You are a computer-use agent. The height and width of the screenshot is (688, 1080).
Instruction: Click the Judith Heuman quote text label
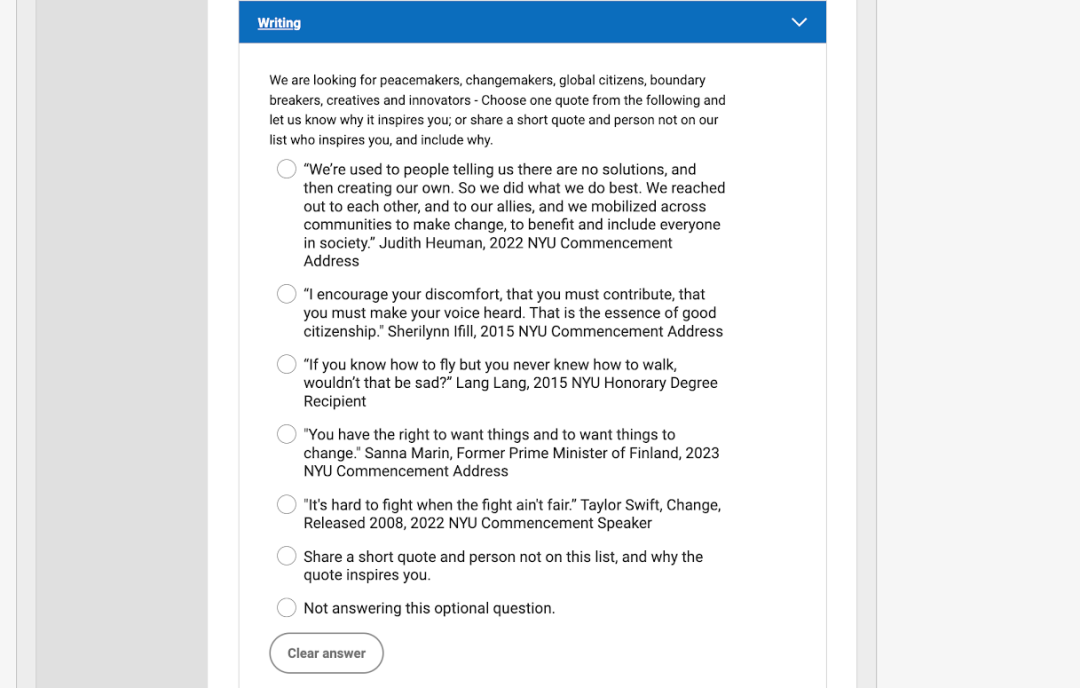(x=514, y=215)
